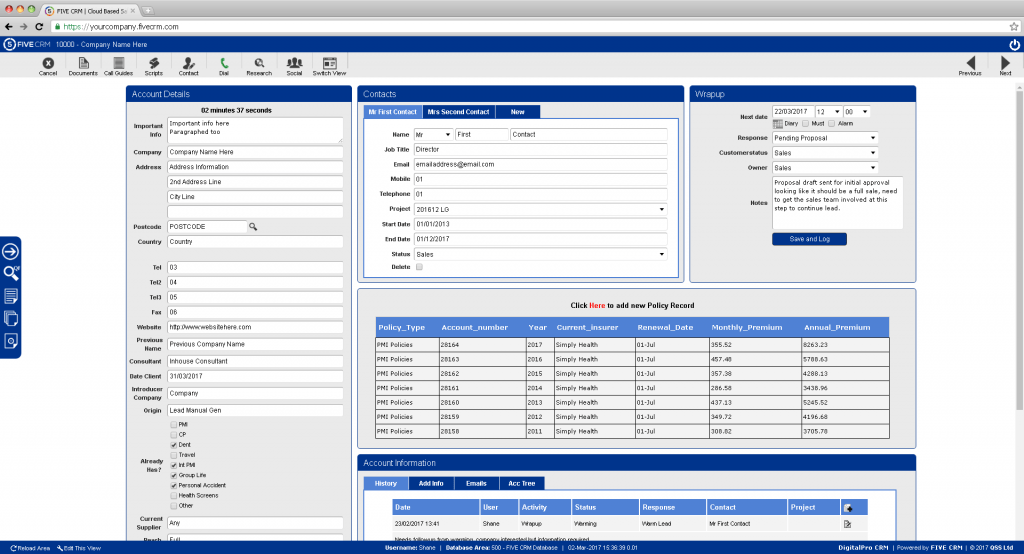Go to the Next record arrow
The width and height of the screenshot is (1024, 554).
[x=1005, y=65]
